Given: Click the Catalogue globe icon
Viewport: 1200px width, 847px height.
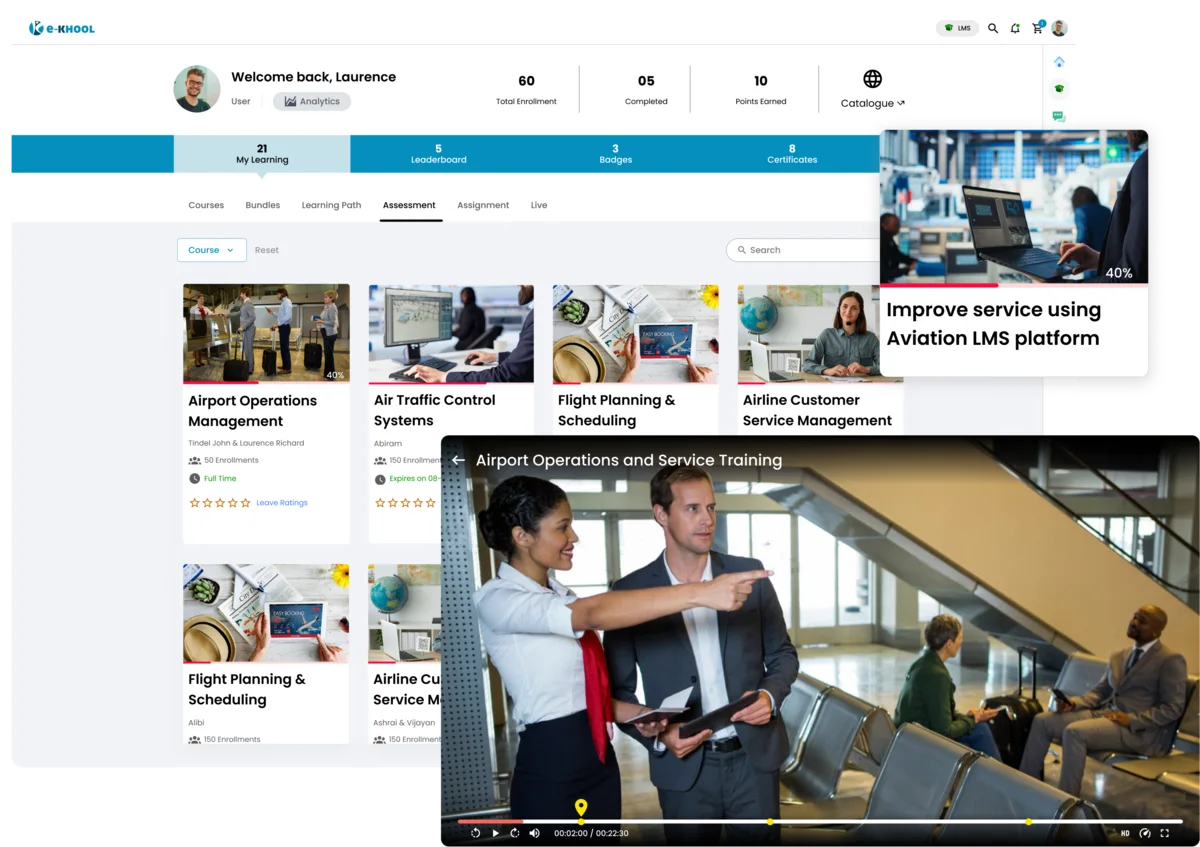Looking at the screenshot, I should coord(872,78).
